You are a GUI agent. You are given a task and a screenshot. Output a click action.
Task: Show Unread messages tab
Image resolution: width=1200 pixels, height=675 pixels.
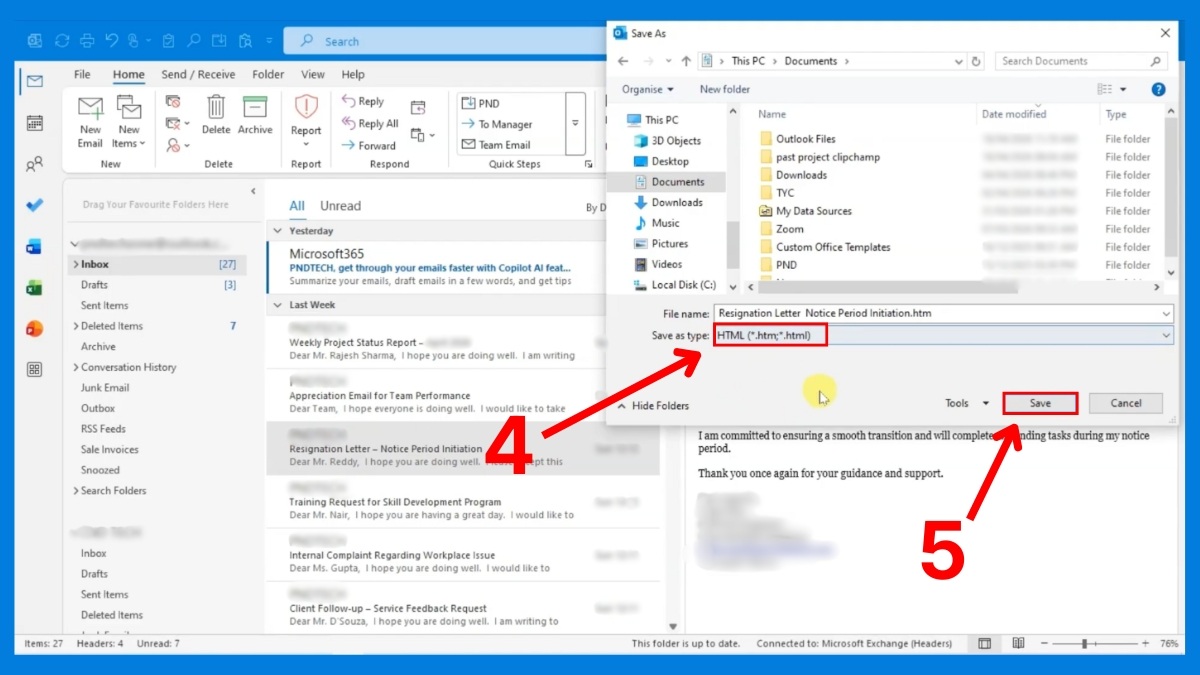(x=340, y=206)
